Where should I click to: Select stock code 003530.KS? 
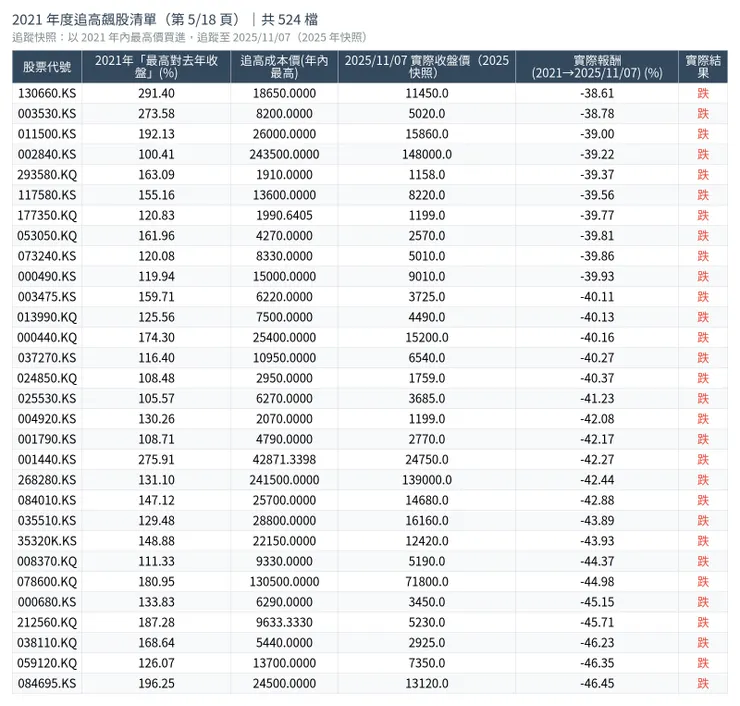pyautogui.click(x=47, y=114)
